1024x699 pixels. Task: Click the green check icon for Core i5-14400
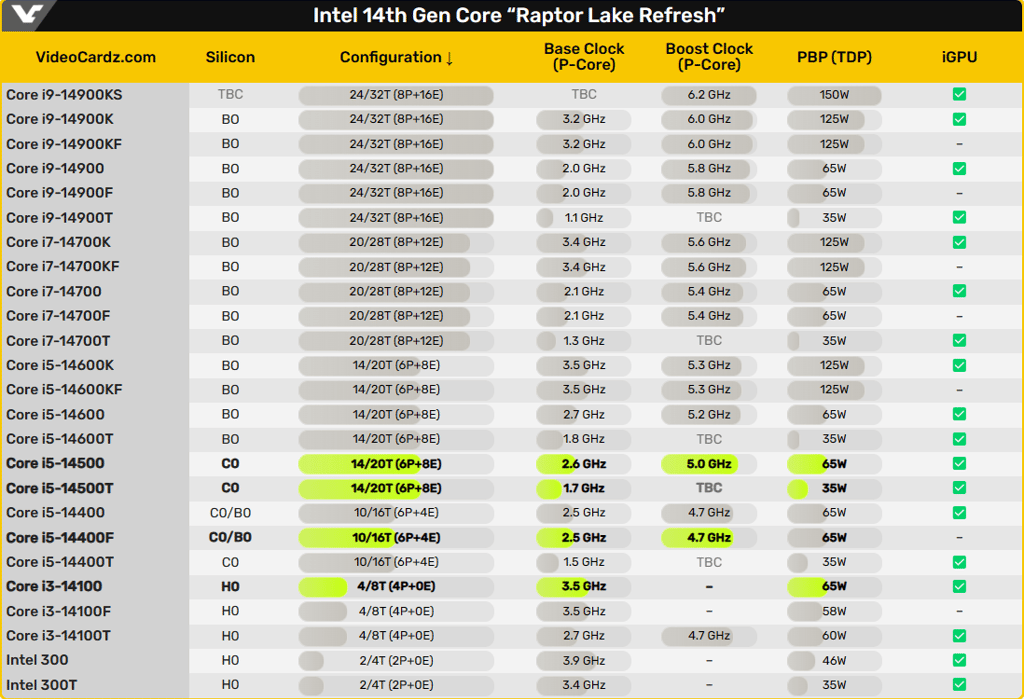pyautogui.click(x=959, y=512)
